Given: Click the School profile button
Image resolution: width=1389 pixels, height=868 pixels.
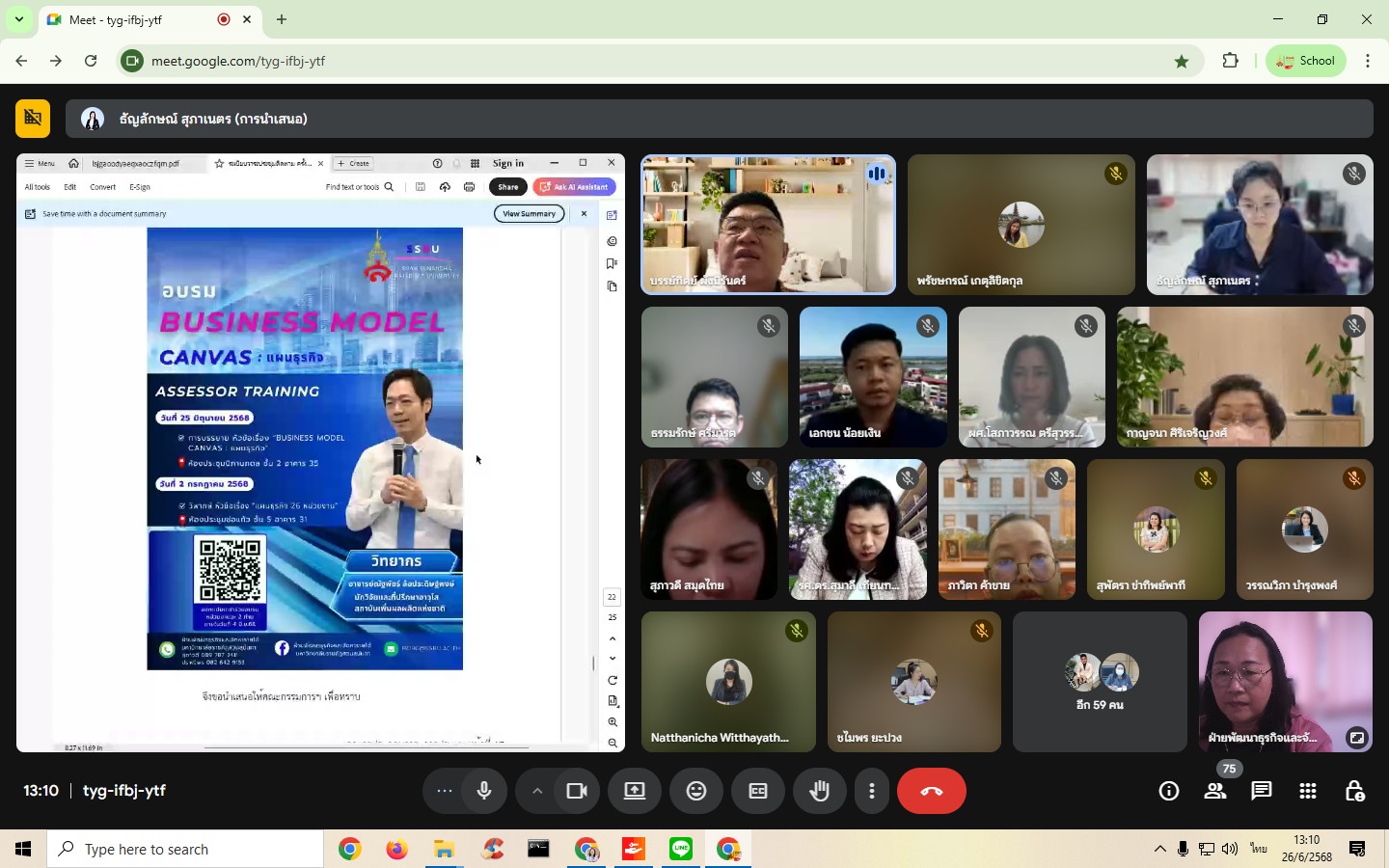Looking at the screenshot, I should click(x=1306, y=61).
